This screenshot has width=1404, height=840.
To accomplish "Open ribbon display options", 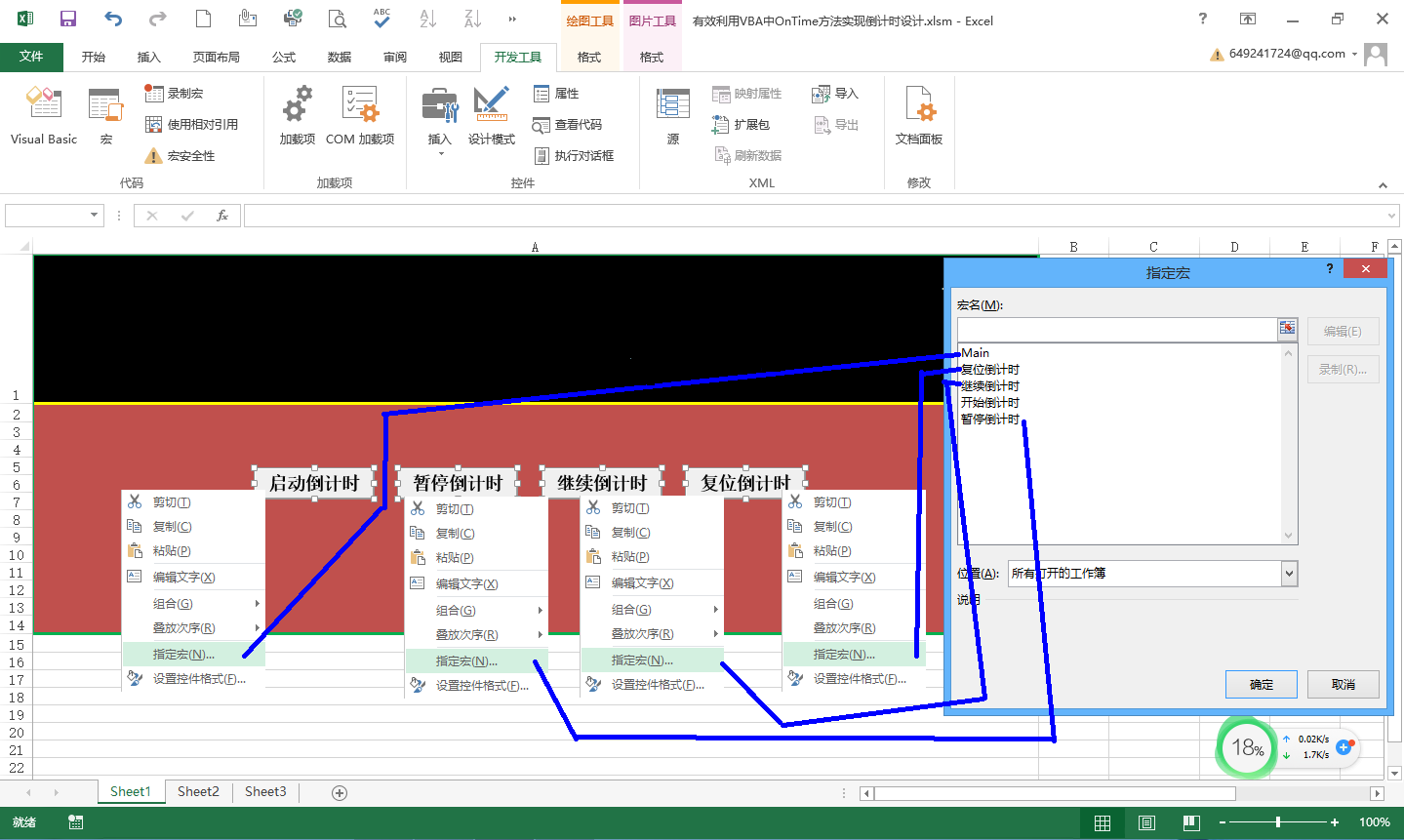I will pyautogui.click(x=1248, y=19).
